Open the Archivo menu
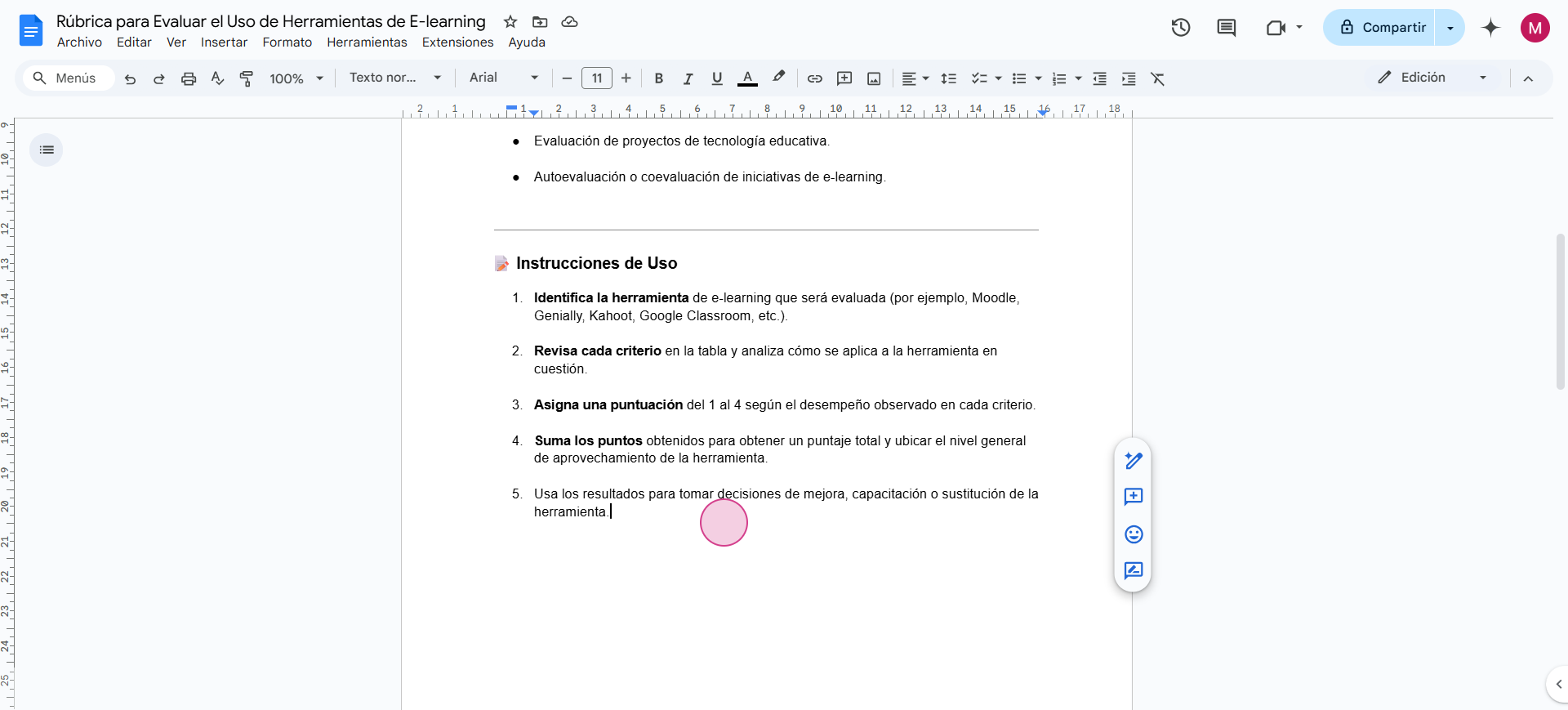1568x710 pixels. [x=79, y=42]
